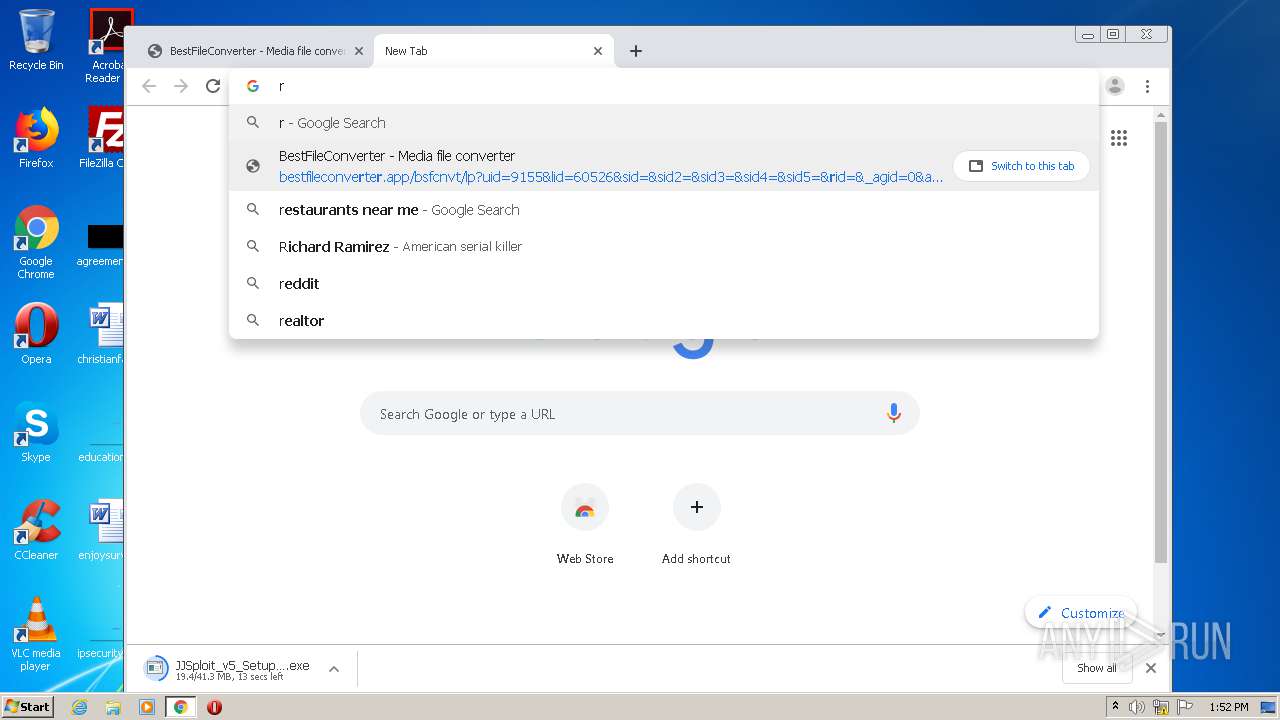Image resolution: width=1280 pixels, height=720 pixels.
Task: Click the Opera taskbar icon
Action: click(214, 707)
